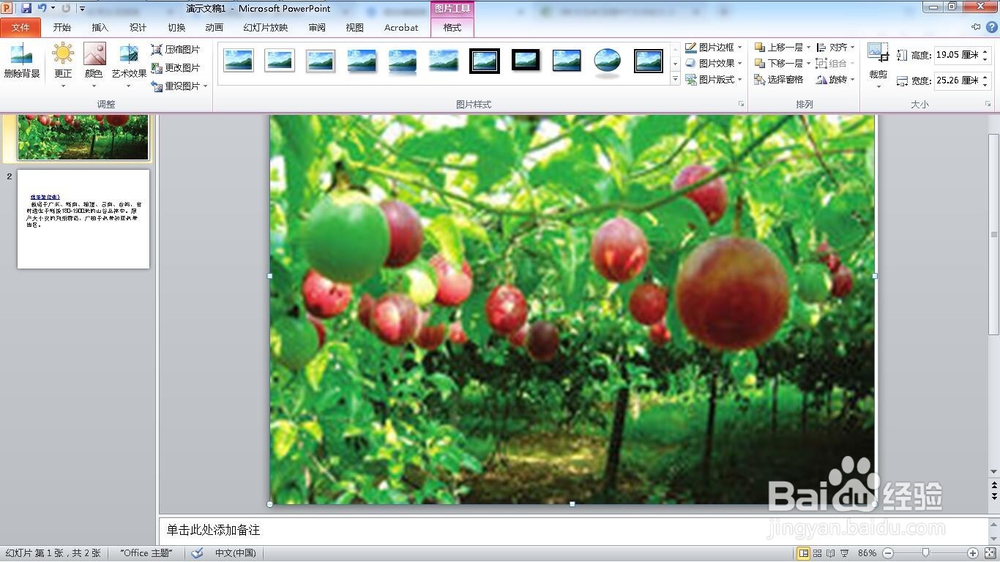Image resolution: width=1000 pixels, height=562 pixels.
Task: Open Picture Effects (图片效果) menu
Action: pos(714,63)
